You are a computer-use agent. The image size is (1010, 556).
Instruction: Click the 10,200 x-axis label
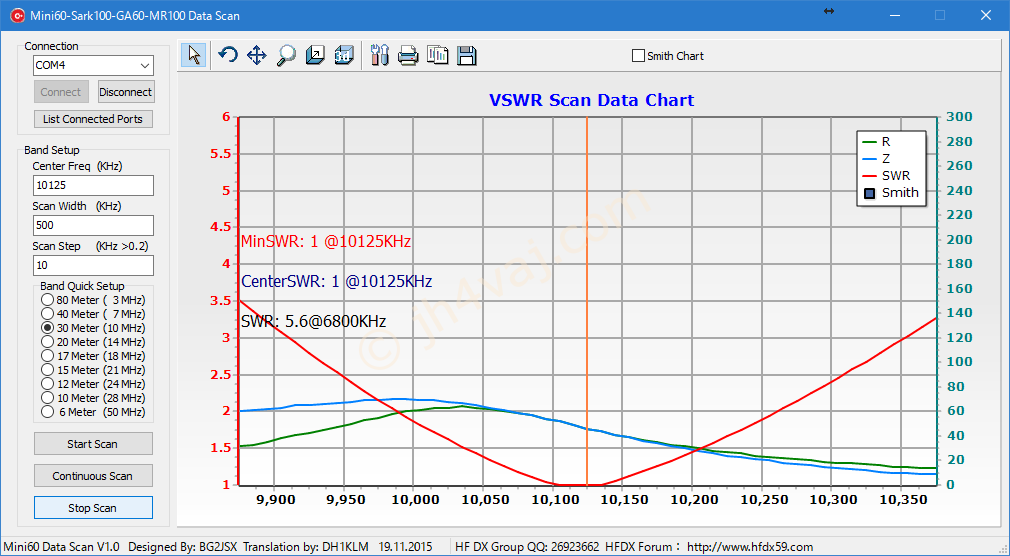[692, 499]
